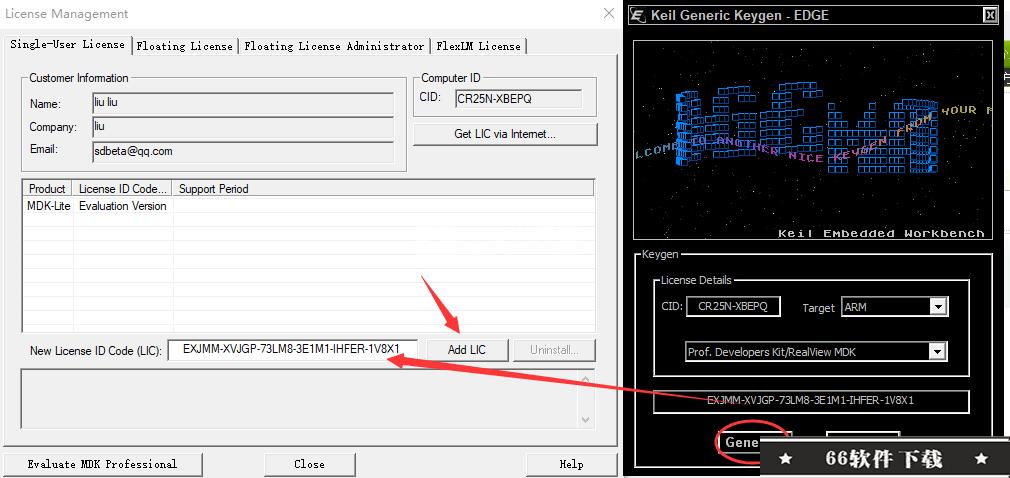Click the Close button in License Management
The height and width of the screenshot is (478, 1010).
click(x=309, y=464)
